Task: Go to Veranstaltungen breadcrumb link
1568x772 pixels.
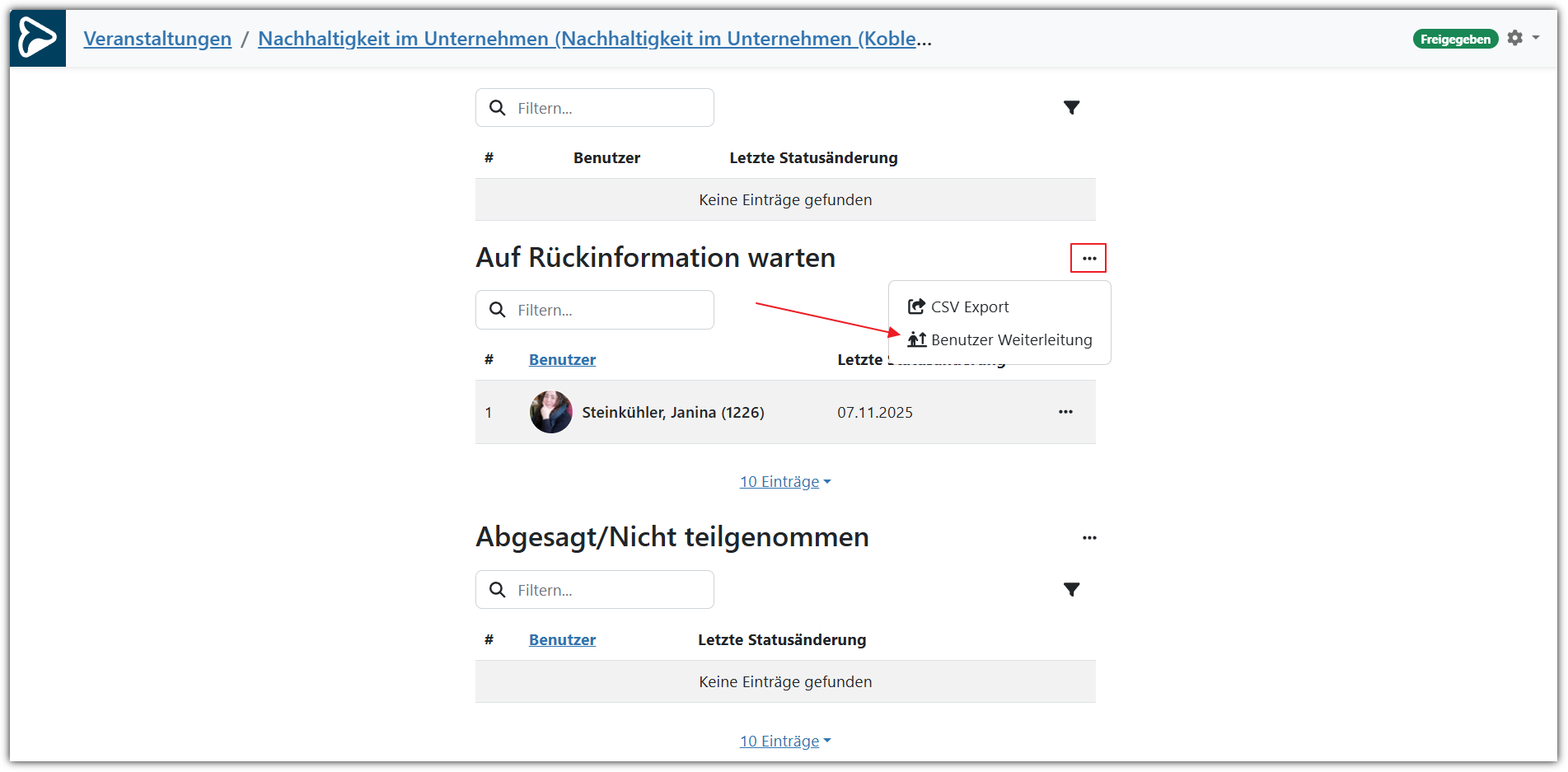Action: [x=157, y=39]
